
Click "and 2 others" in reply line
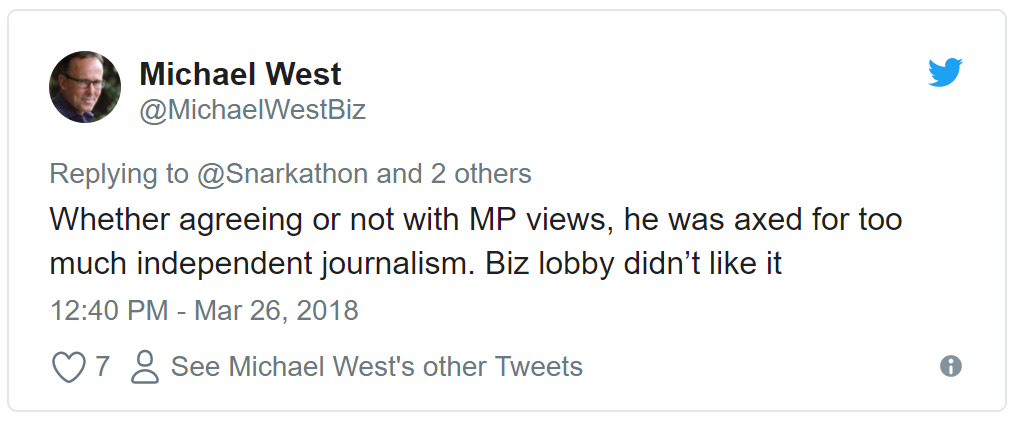(x=453, y=174)
